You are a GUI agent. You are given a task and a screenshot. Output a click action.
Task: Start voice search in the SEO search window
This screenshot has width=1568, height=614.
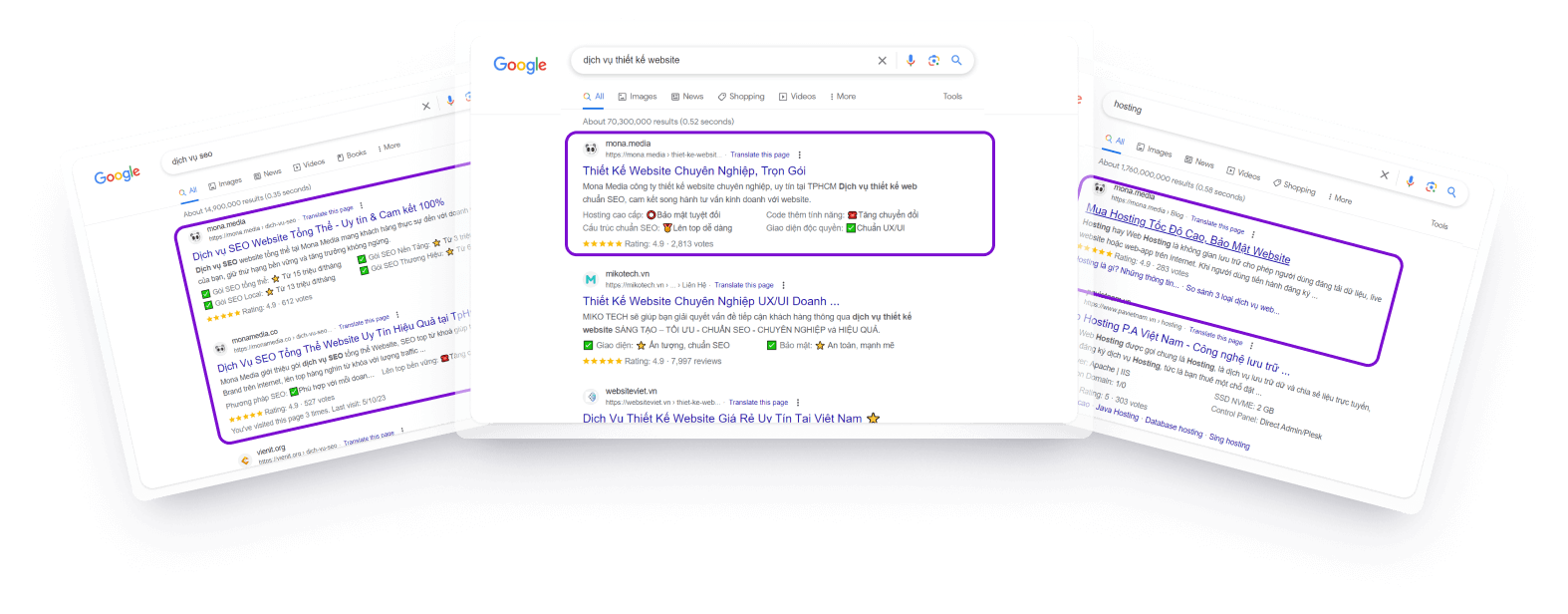point(450,100)
